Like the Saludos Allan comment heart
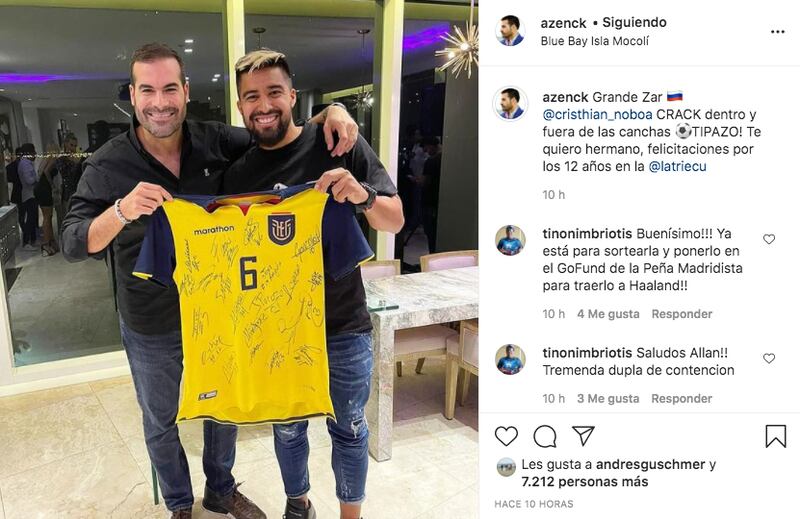 769,358
